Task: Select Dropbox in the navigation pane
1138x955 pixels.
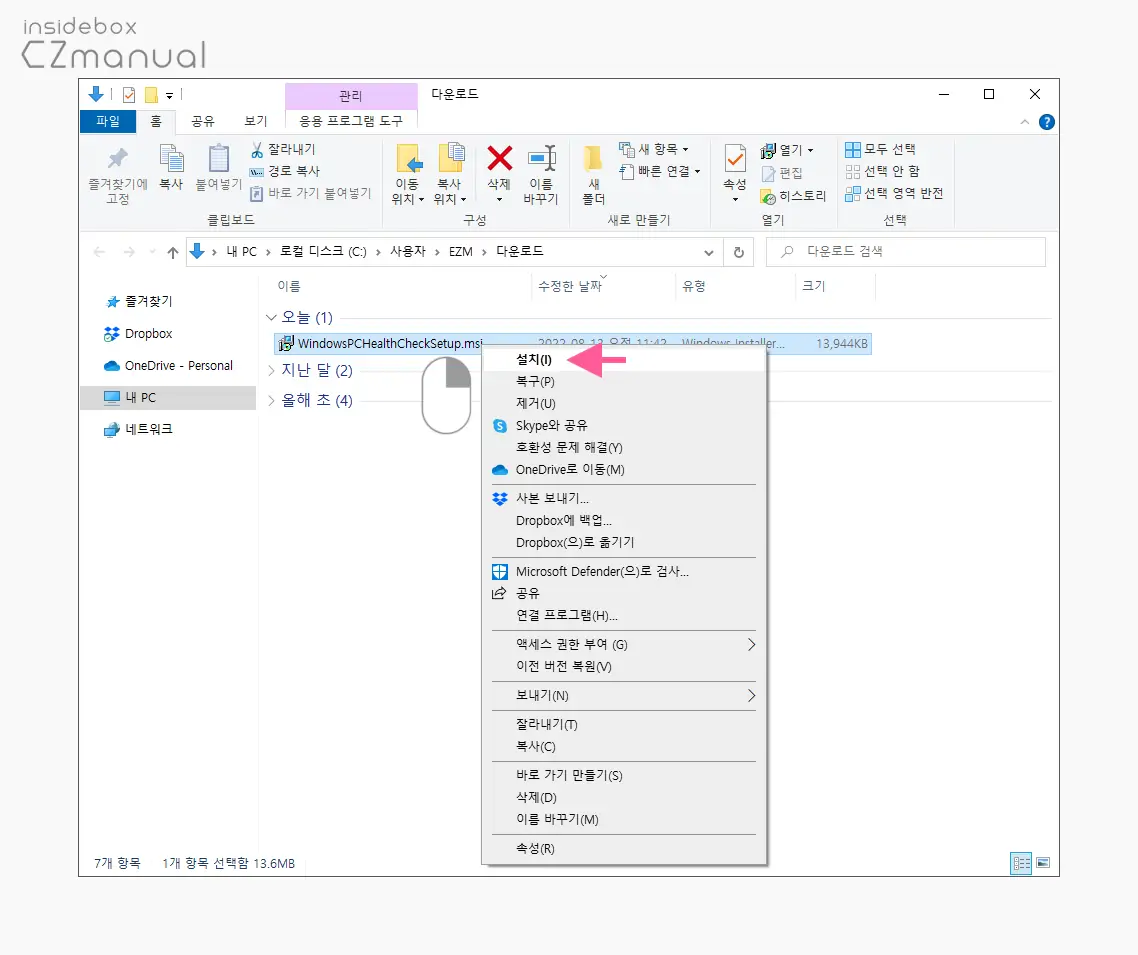Action: [139, 334]
